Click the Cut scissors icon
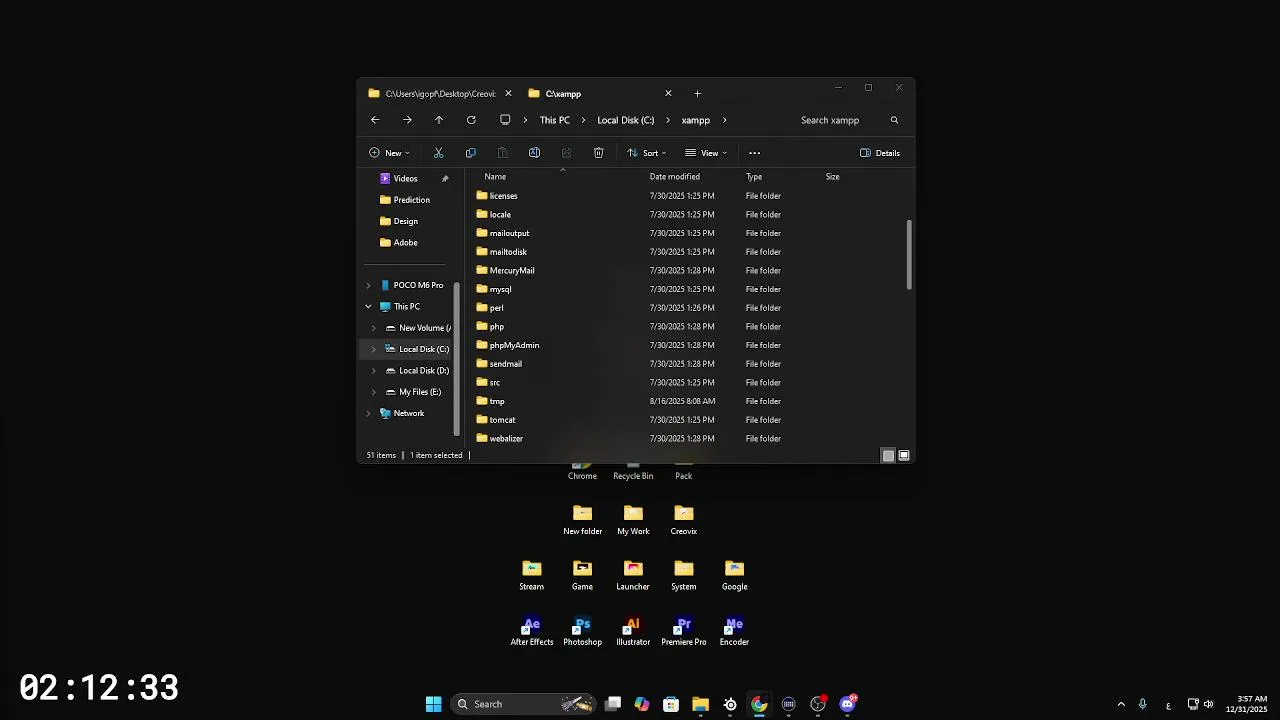 click(438, 153)
